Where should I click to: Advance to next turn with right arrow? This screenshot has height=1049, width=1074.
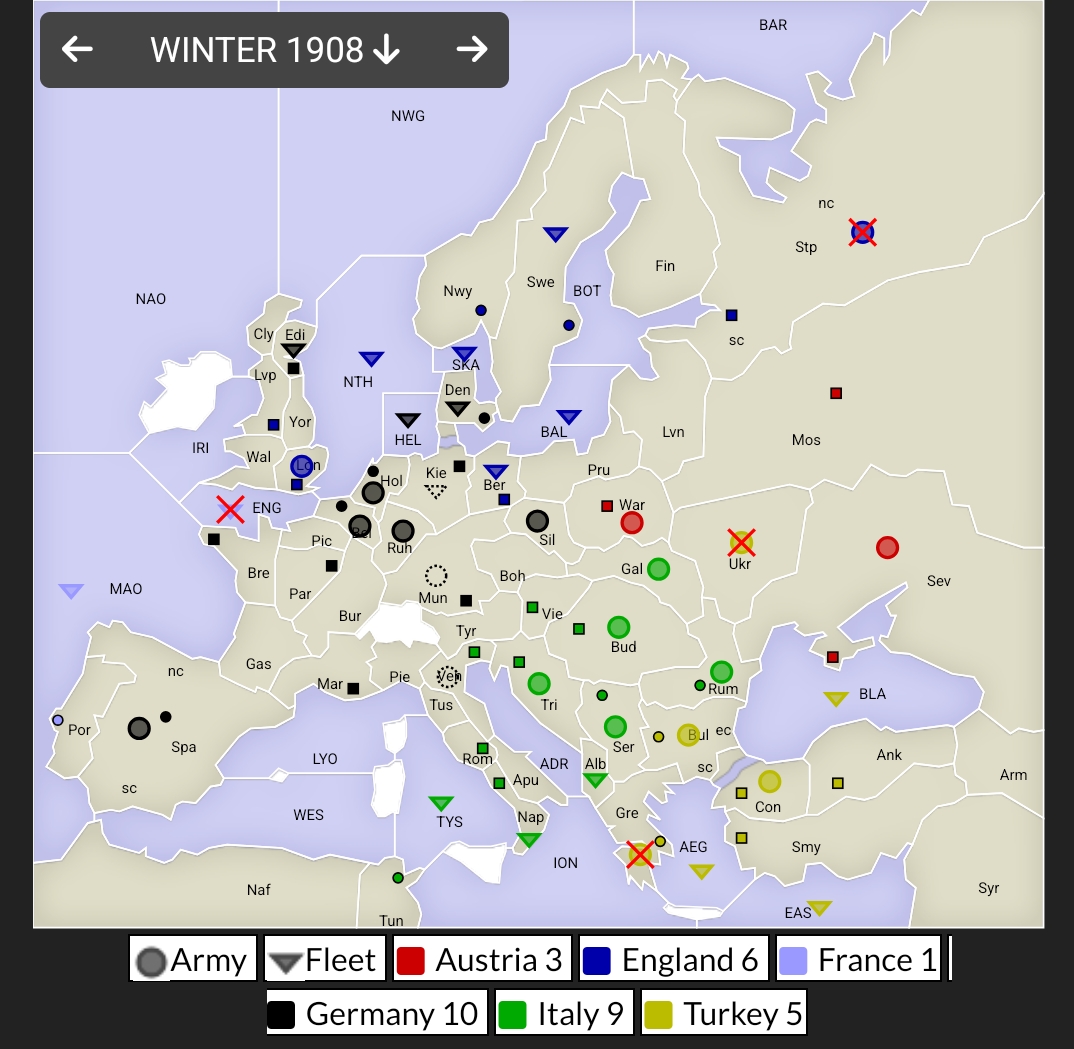(x=471, y=49)
